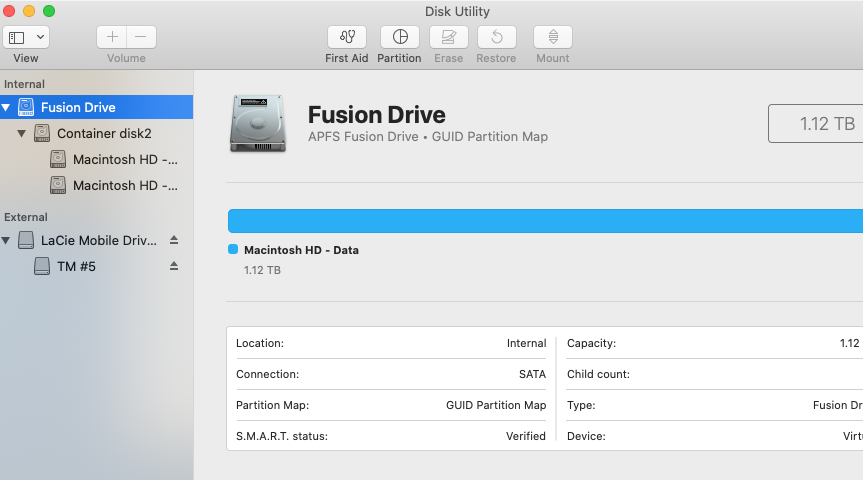863x480 pixels.
Task: Click the Internal sidebar section header
Action: (24, 84)
